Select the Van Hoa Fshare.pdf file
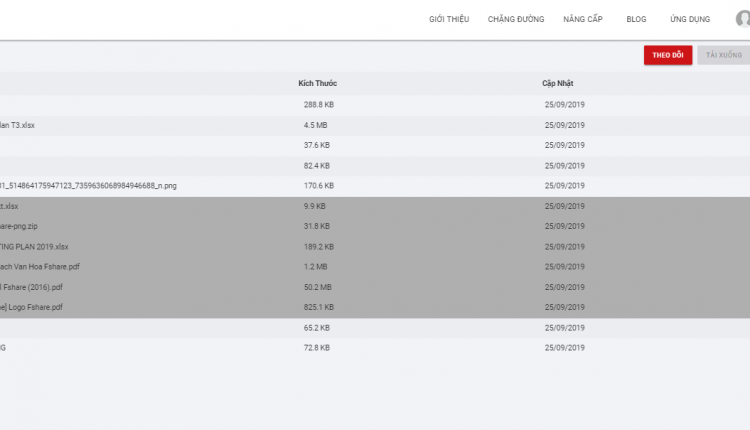Viewport: 750px width, 430px height. (x=40, y=267)
